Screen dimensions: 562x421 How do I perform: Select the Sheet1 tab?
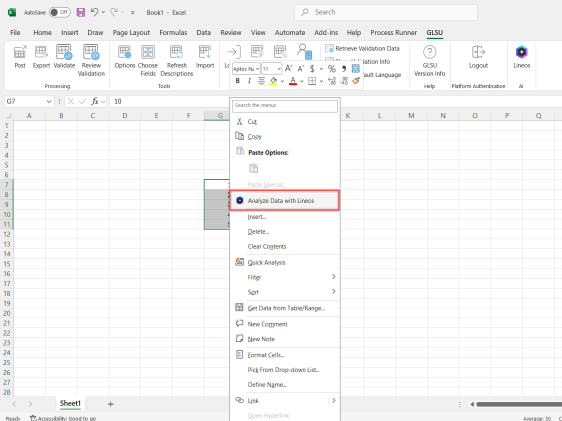pyautogui.click(x=70, y=403)
